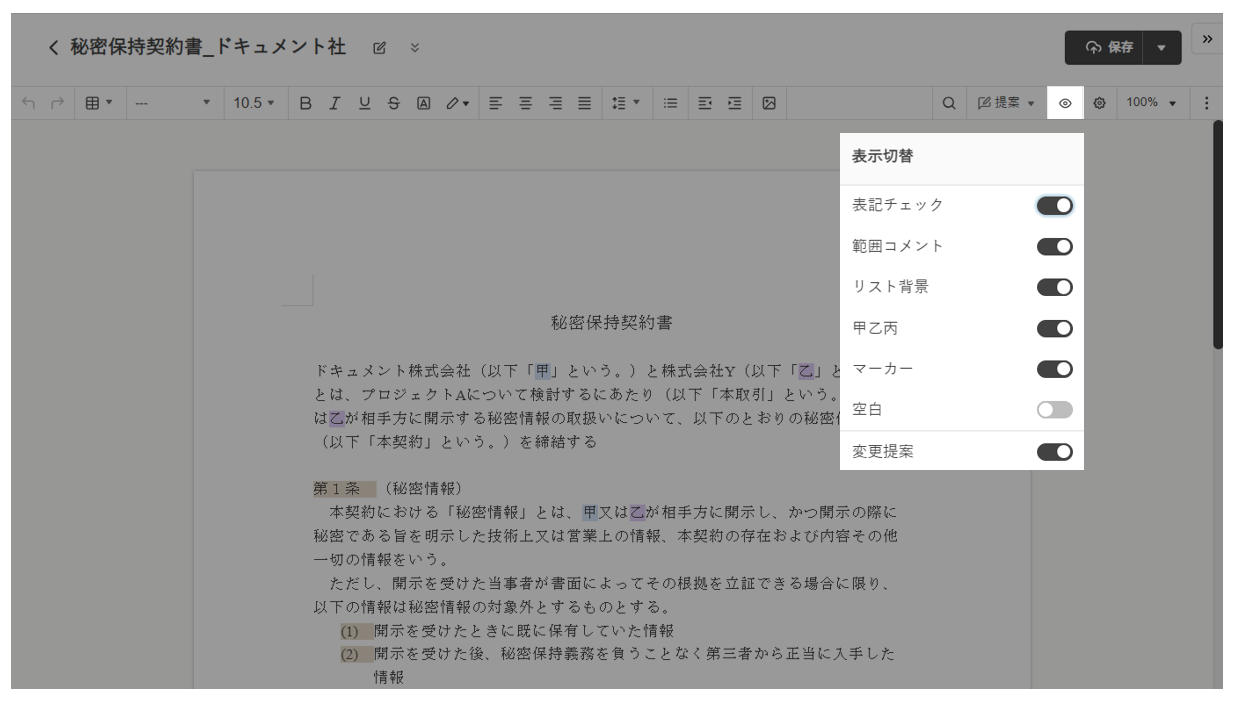Image resolution: width=1238 pixels, height=701 pixels.
Task: Open settings via the gear icon
Action: pyautogui.click(x=1095, y=103)
